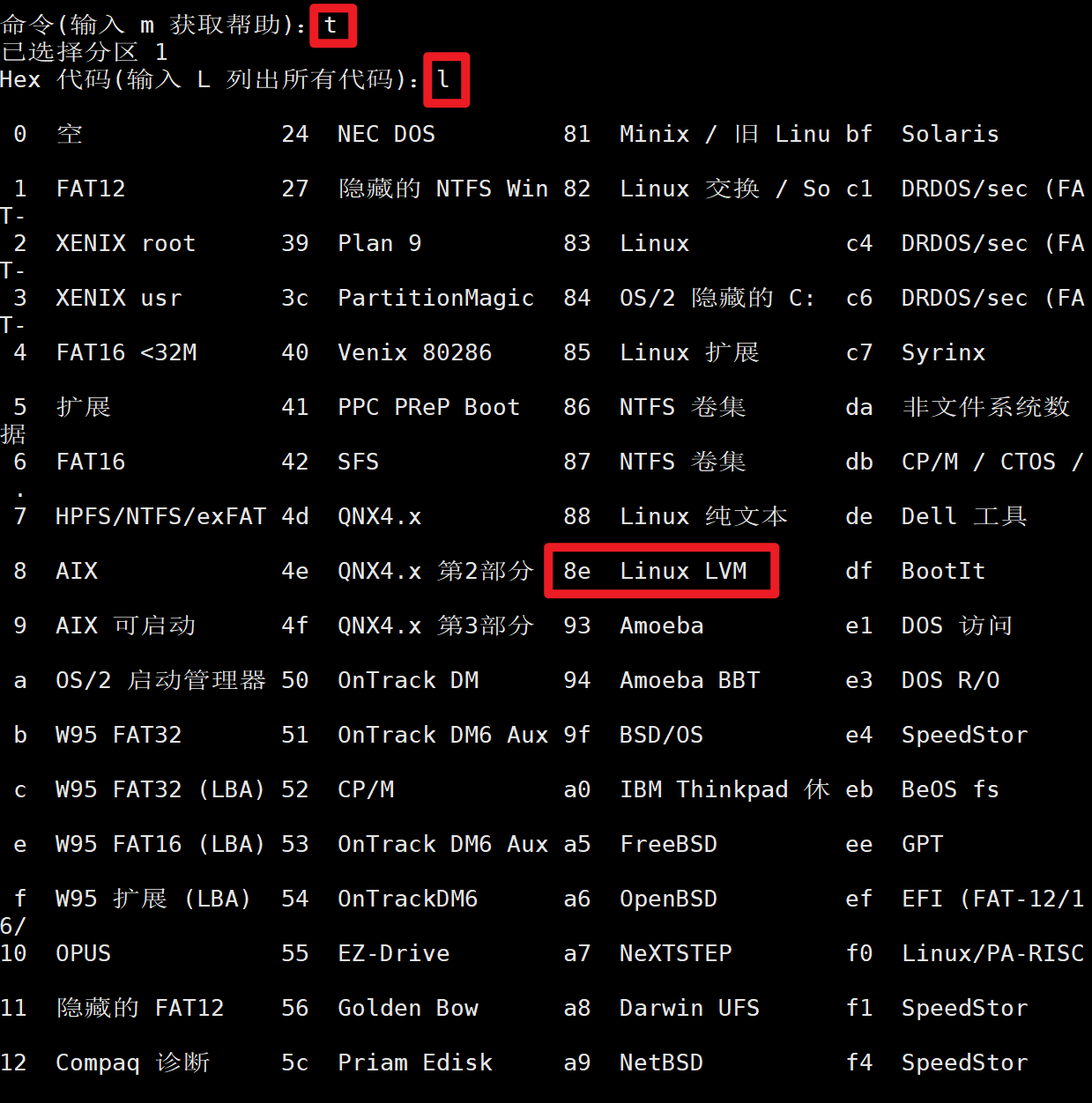1092x1103 pixels.
Task: Select the "EFI (FAT-12/1" entry
Action: 993,899
